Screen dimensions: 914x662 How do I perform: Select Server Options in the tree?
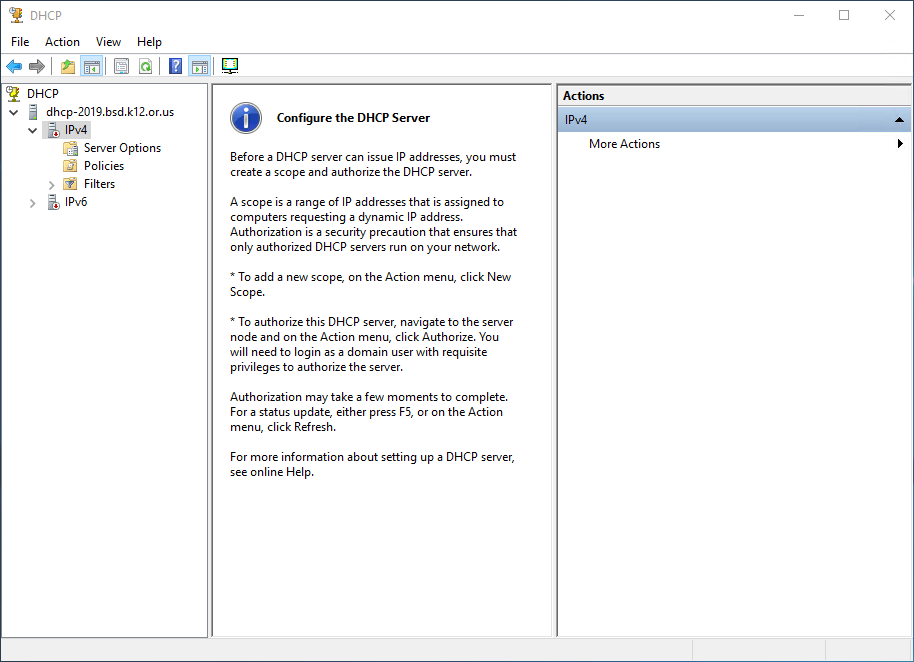(122, 148)
